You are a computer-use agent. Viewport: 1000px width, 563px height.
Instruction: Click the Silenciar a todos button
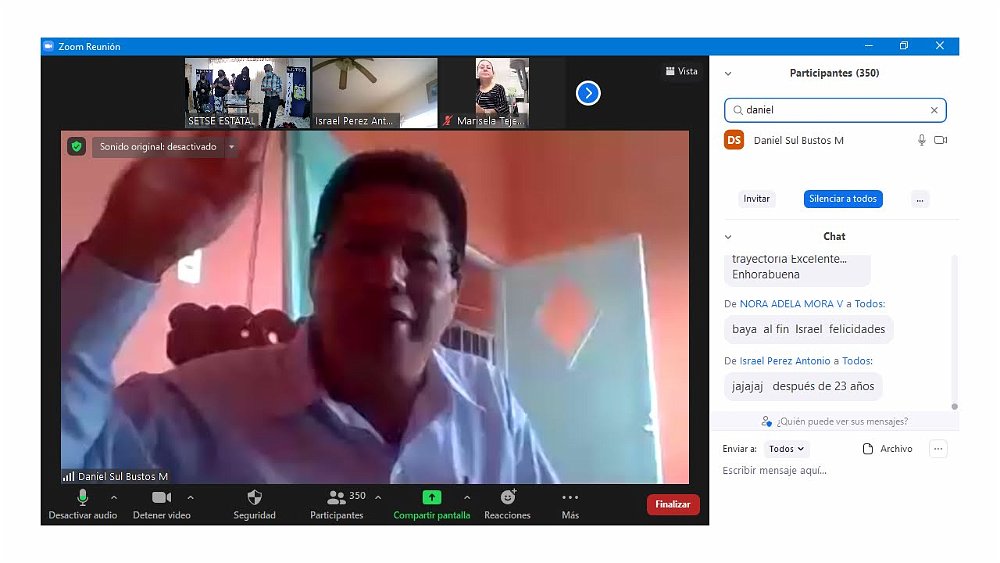point(843,199)
